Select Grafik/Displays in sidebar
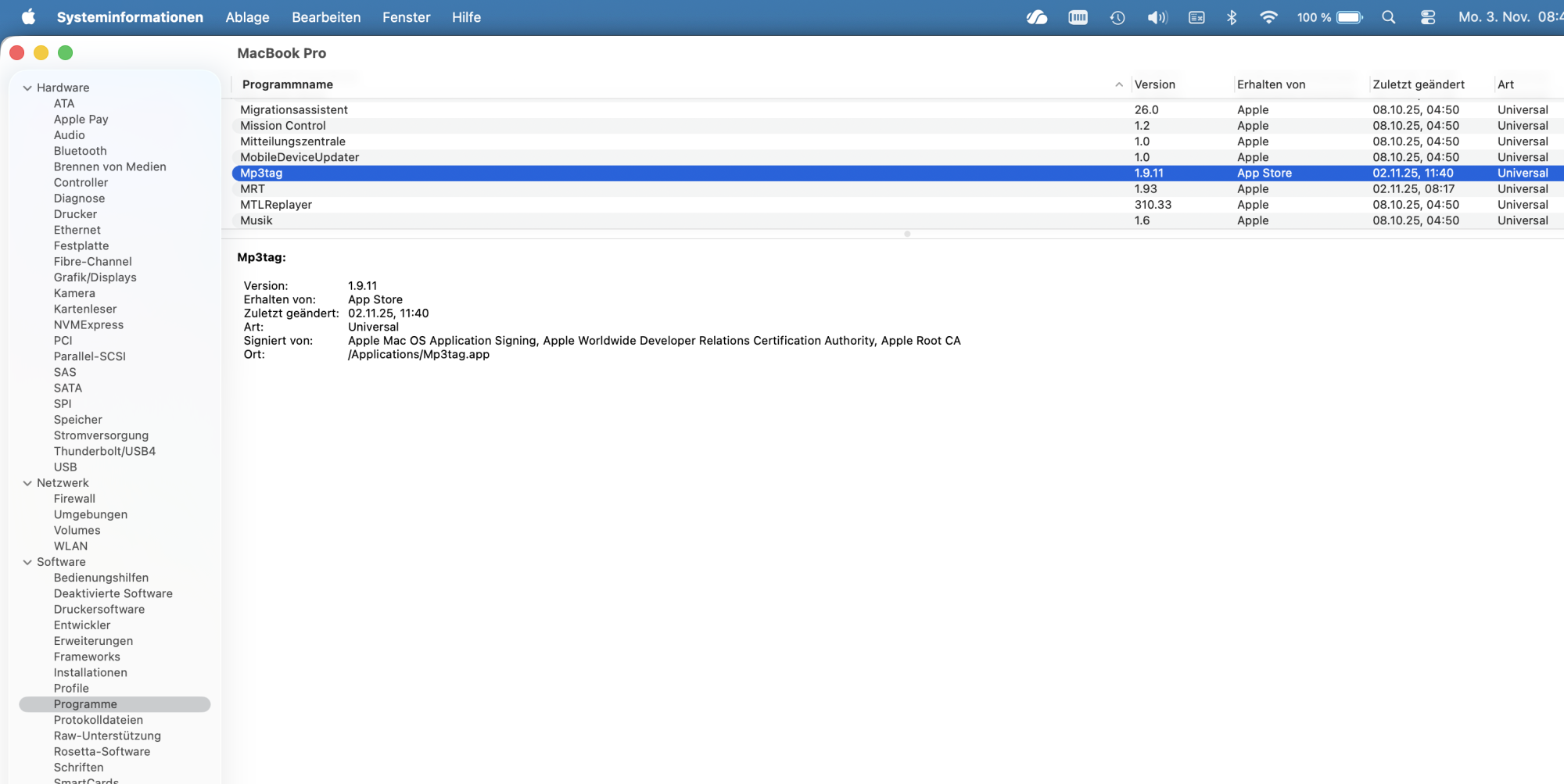 95,277
